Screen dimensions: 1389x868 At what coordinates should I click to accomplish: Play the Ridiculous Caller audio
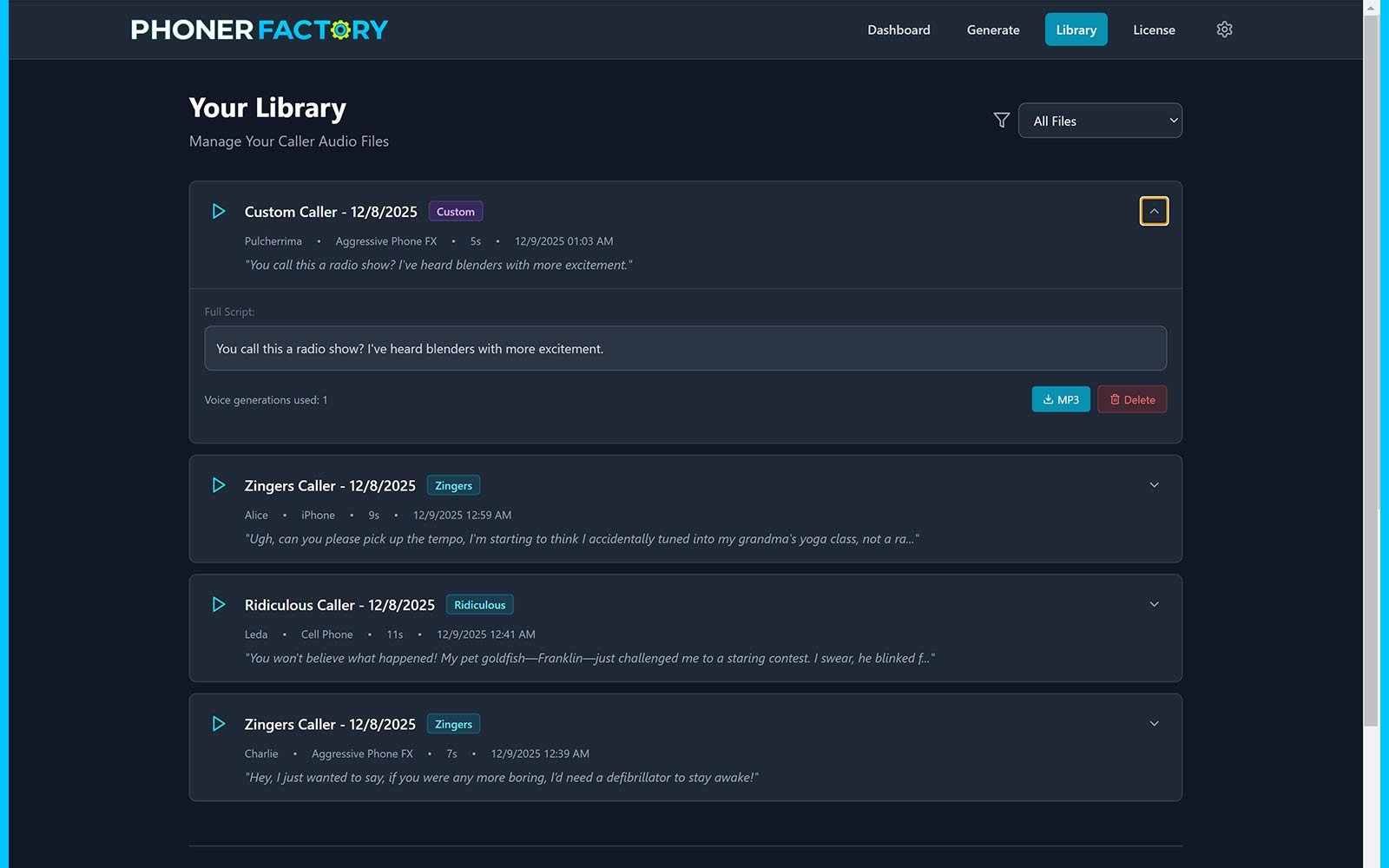click(x=219, y=605)
